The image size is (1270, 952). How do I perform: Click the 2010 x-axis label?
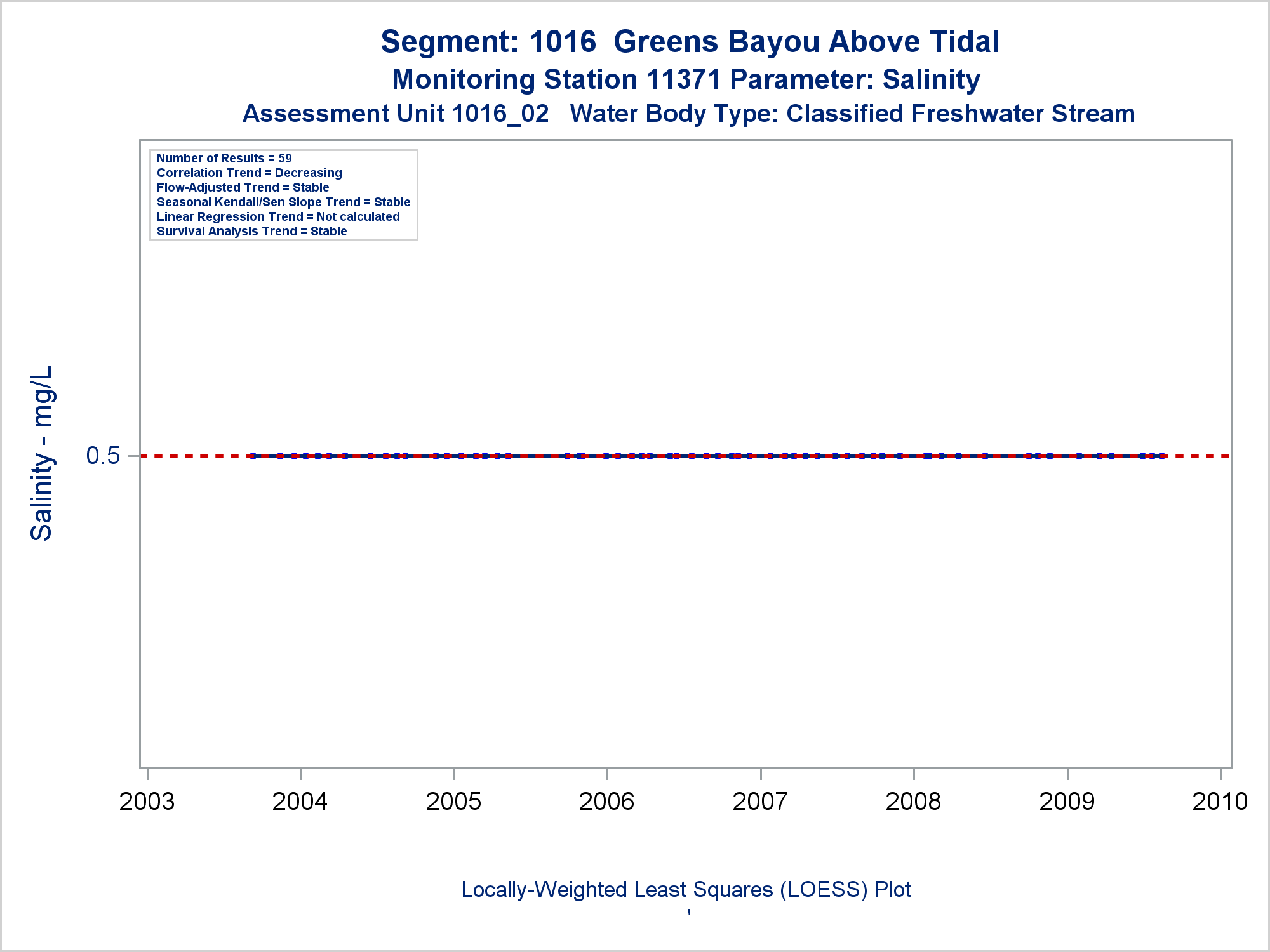tap(1220, 802)
